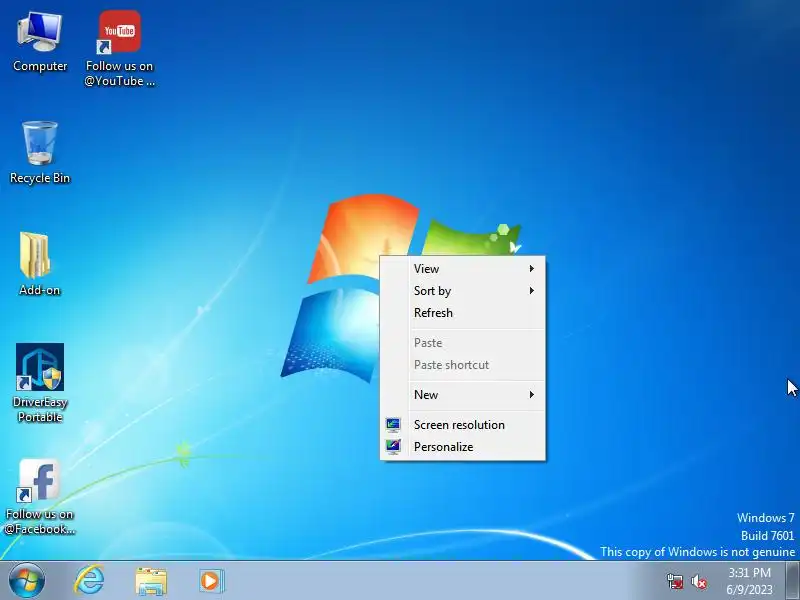Launch Internet Explorer from the taskbar
The height and width of the screenshot is (600, 800).
click(89, 581)
